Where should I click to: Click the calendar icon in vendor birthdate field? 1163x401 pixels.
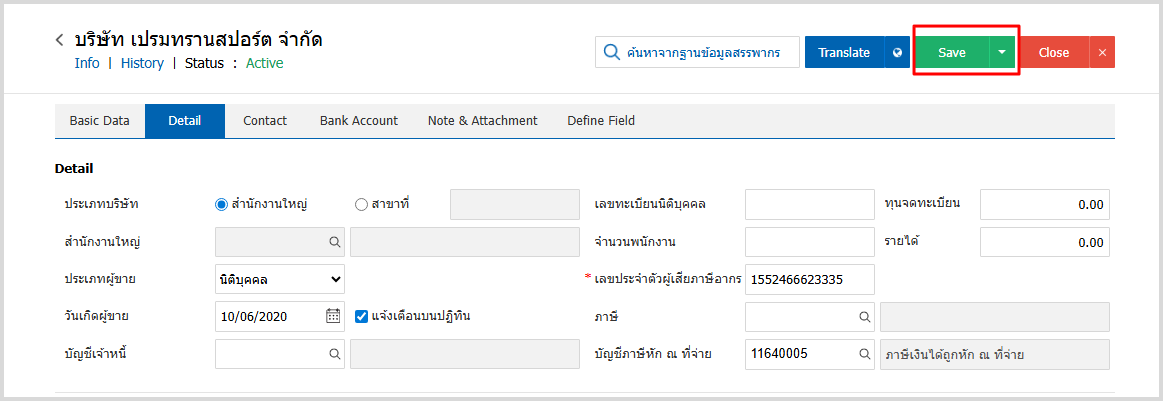(x=333, y=316)
